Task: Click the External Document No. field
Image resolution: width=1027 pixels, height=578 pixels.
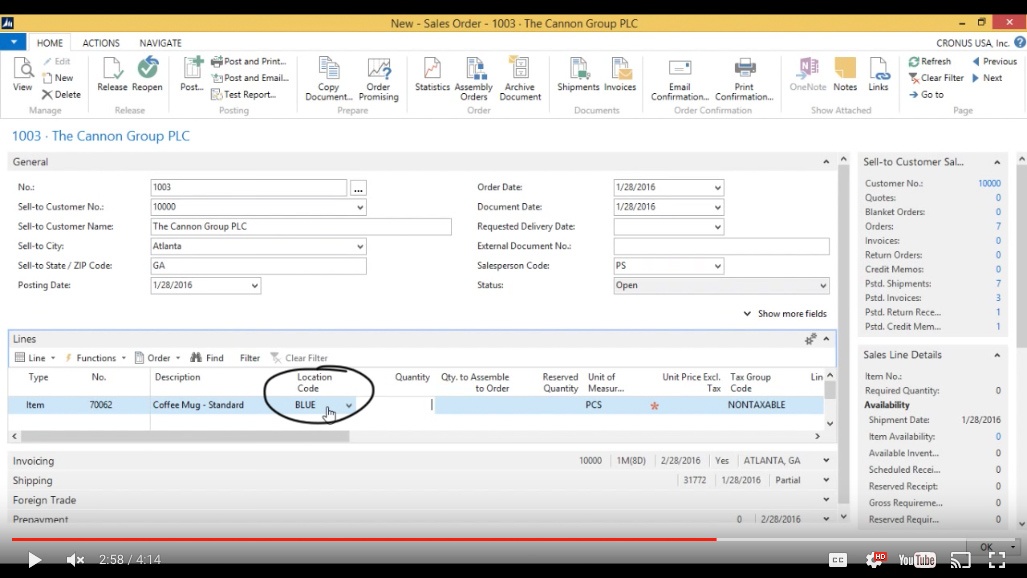Action: pos(721,246)
